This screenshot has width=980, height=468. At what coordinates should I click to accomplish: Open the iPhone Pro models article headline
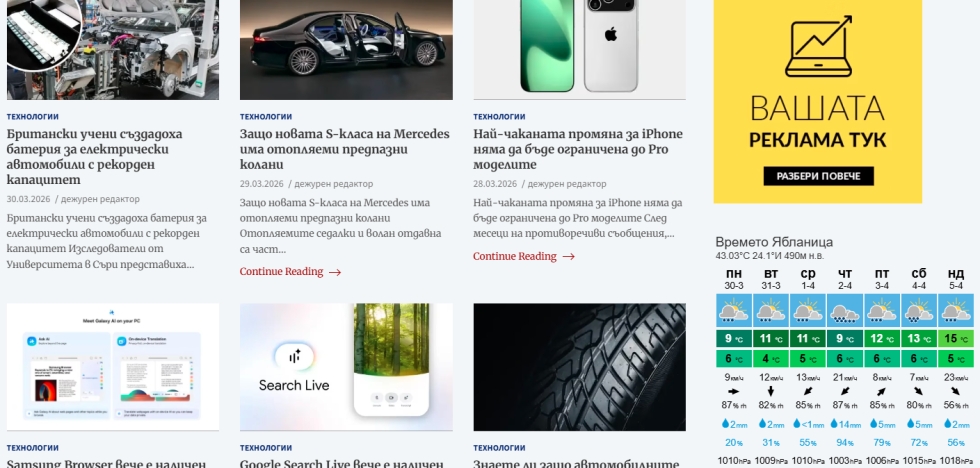click(x=578, y=149)
